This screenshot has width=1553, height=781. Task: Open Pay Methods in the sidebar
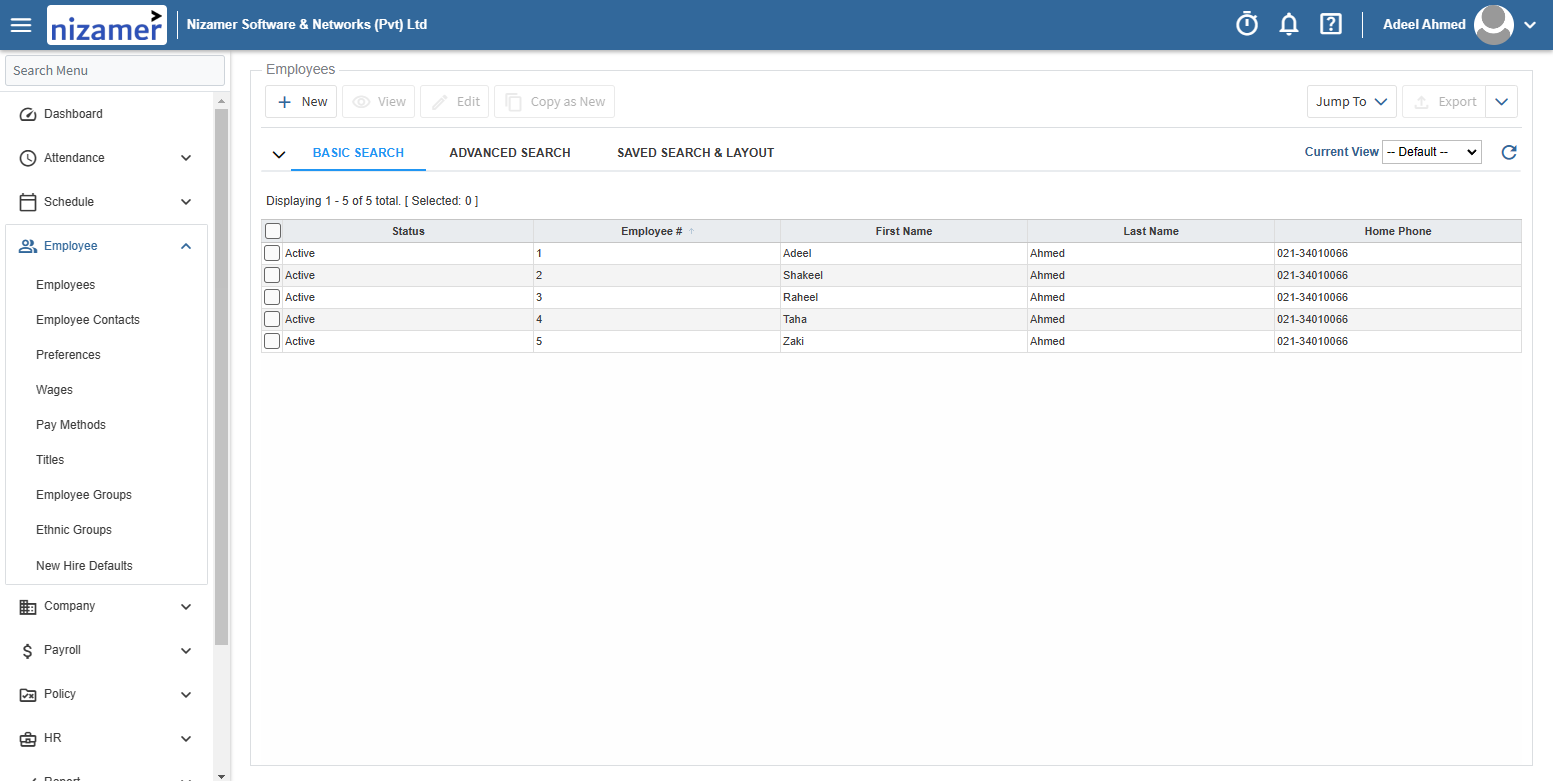point(71,425)
